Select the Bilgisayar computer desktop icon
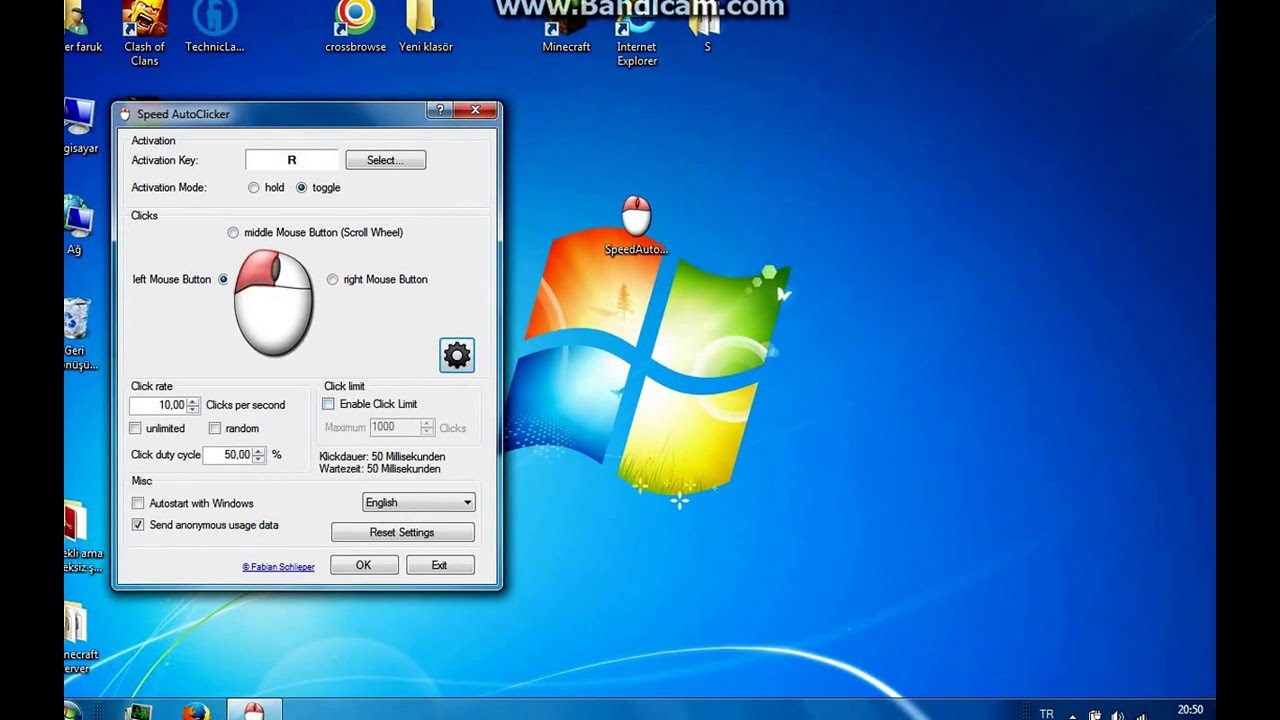This screenshot has height=720, width=1280. coord(80,125)
